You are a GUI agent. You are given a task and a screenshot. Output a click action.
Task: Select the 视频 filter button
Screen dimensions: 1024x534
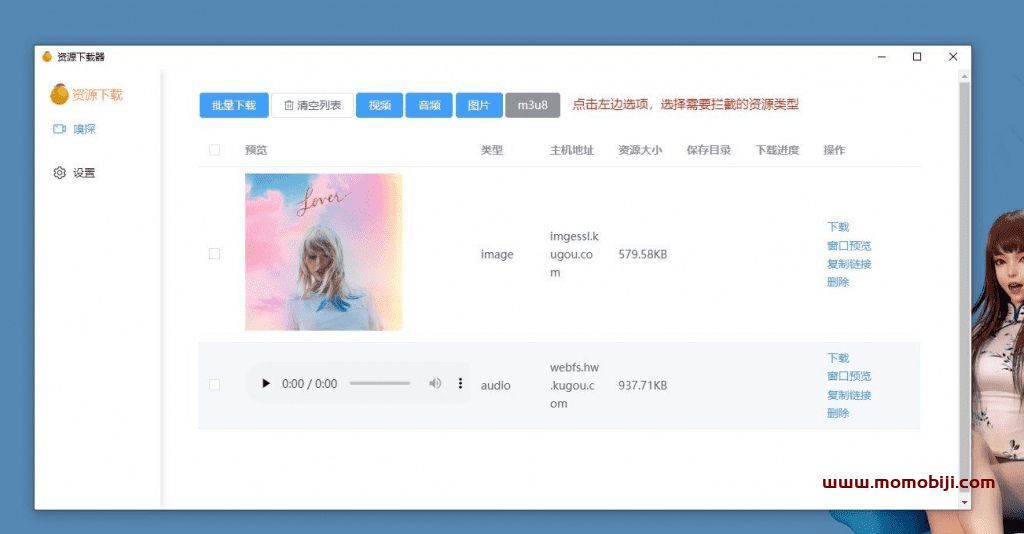[379, 105]
